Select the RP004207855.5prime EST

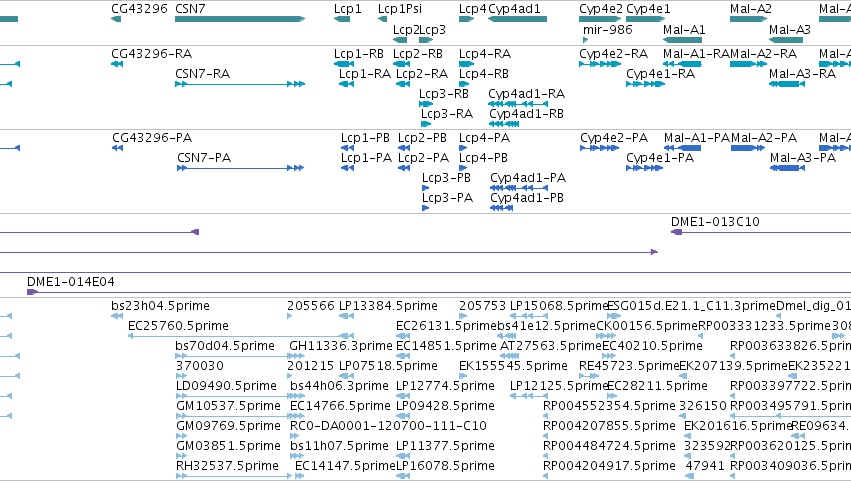pyautogui.click(x=545, y=436)
